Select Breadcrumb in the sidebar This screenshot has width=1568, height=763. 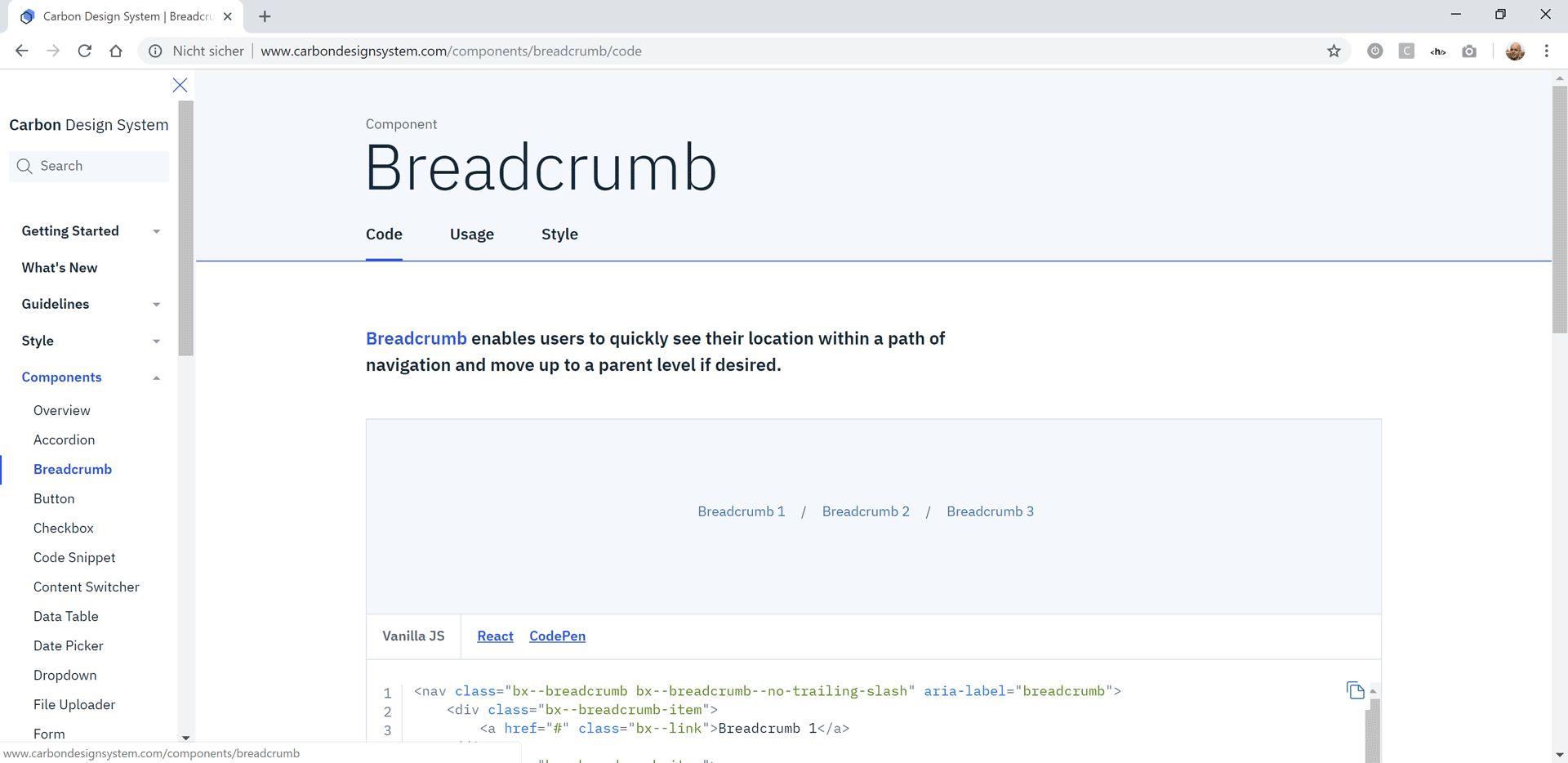coord(73,469)
